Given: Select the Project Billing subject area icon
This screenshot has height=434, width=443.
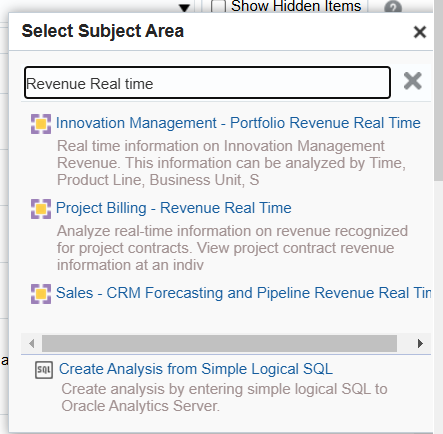Looking at the screenshot, I should tap(41, 209).
